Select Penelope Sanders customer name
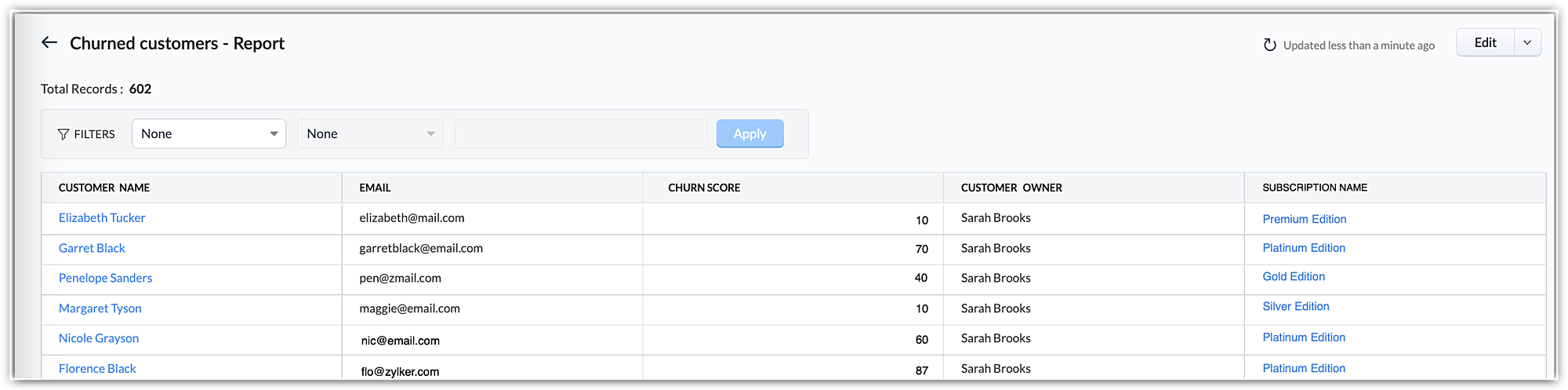 (105, 278)
